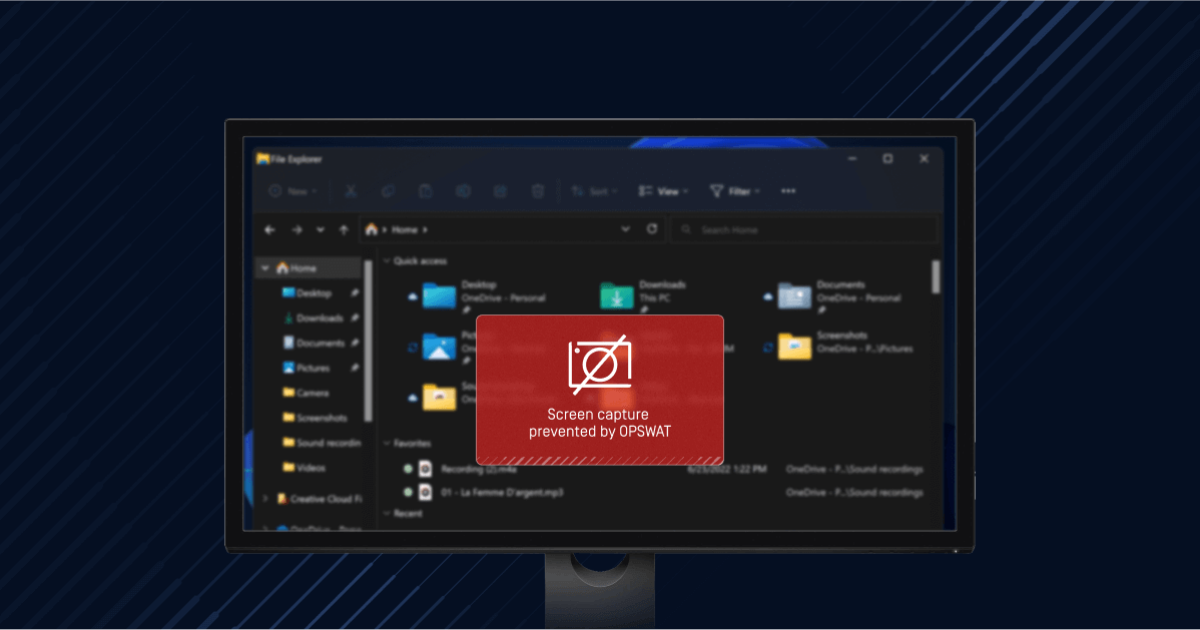The image size is (1200, 630).
Task: Open the Desktop folder in Quick access
Action: point(440,296)
